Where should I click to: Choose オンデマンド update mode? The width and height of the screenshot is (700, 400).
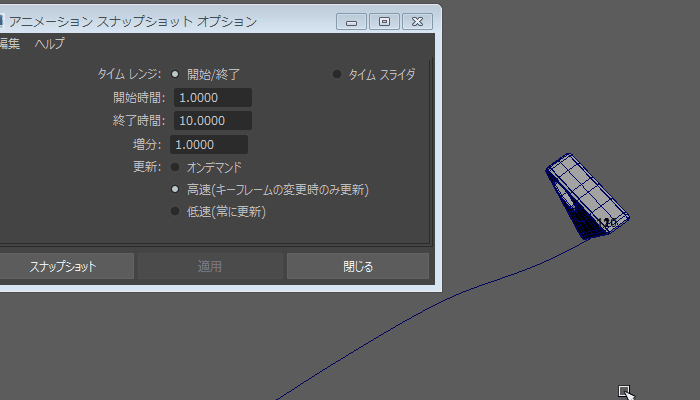[175, 167]
